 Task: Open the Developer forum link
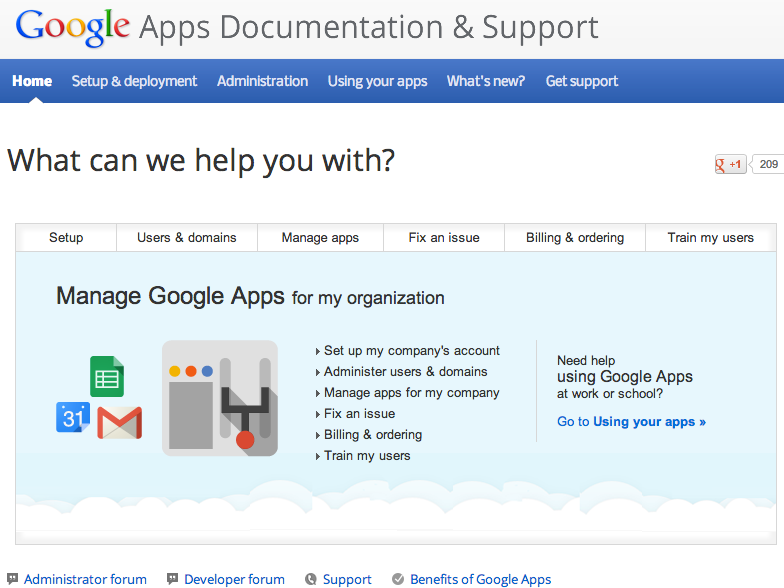[x=234, y=579]
